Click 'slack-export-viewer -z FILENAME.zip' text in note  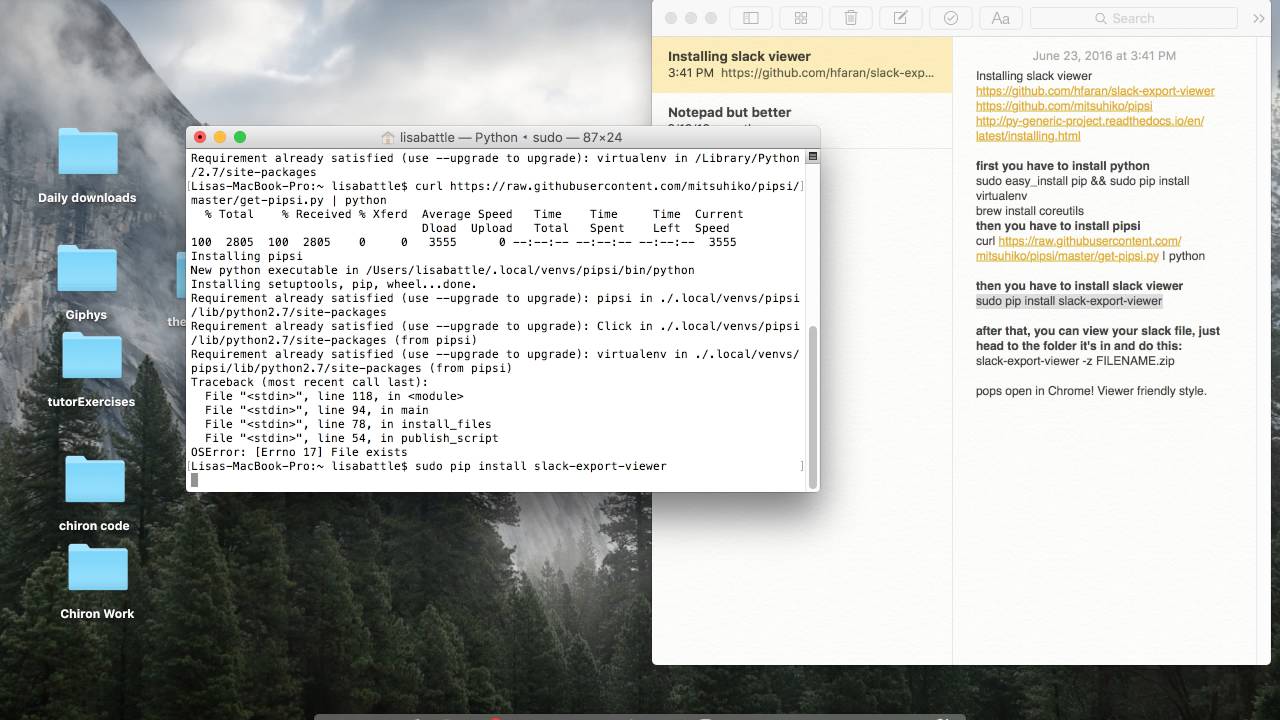tap(1075, 361)
